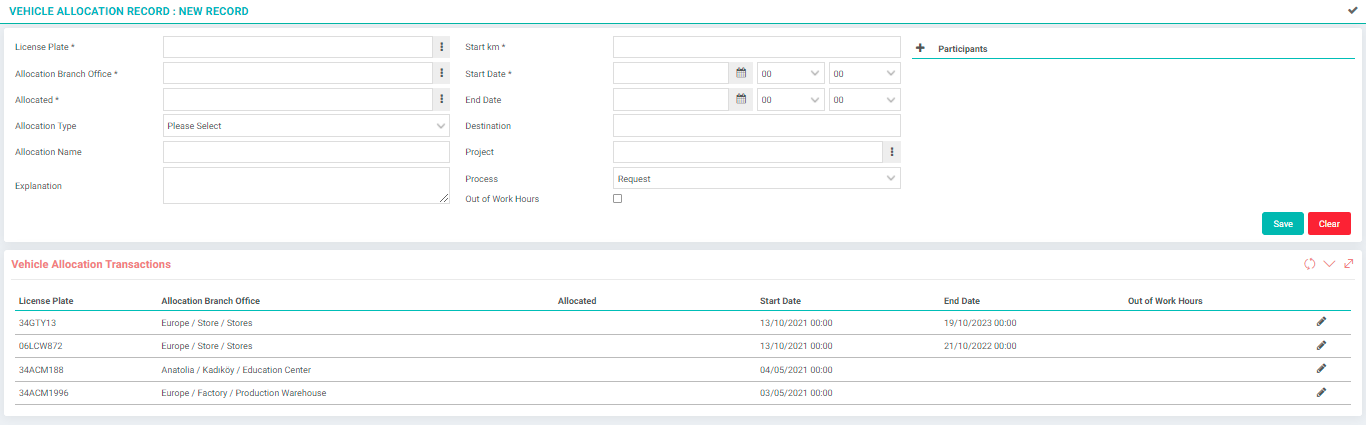The height and width of the screenshot is (425, 1366).
Task: Edit record 06LCW872 with pencil icon
Action: 1321,345
